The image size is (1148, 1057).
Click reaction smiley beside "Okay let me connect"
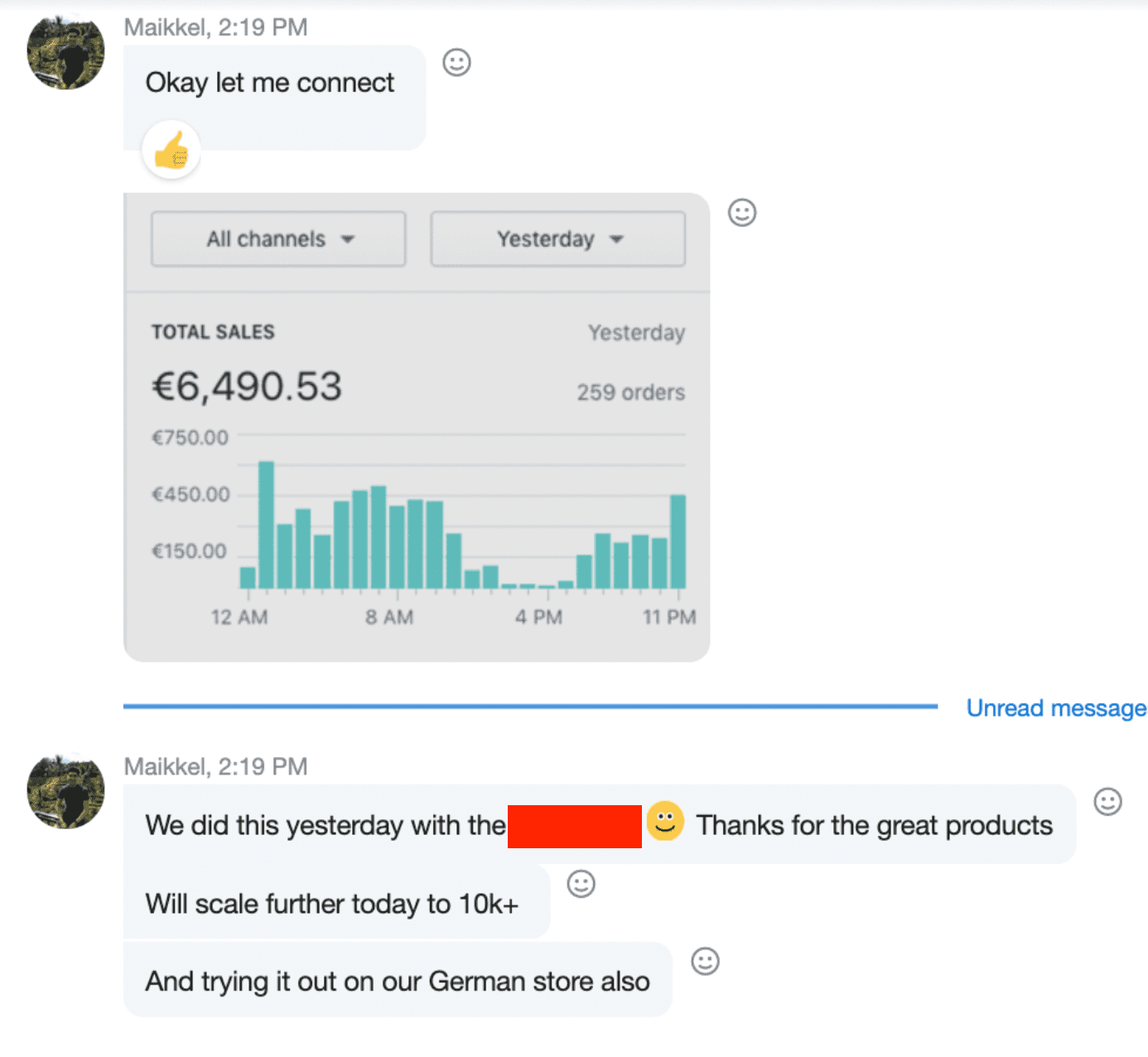(x=456, y=62)
